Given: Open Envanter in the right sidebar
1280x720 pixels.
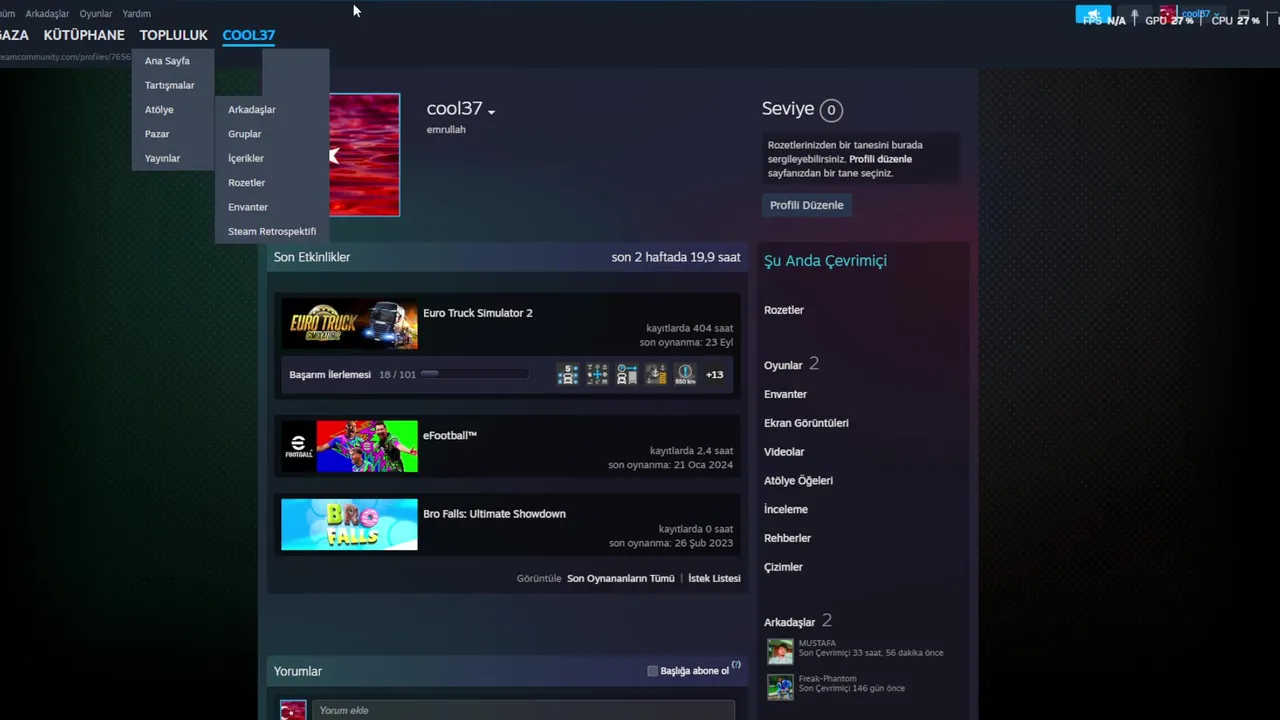Looking at the screenshot, I should (785, 394).
